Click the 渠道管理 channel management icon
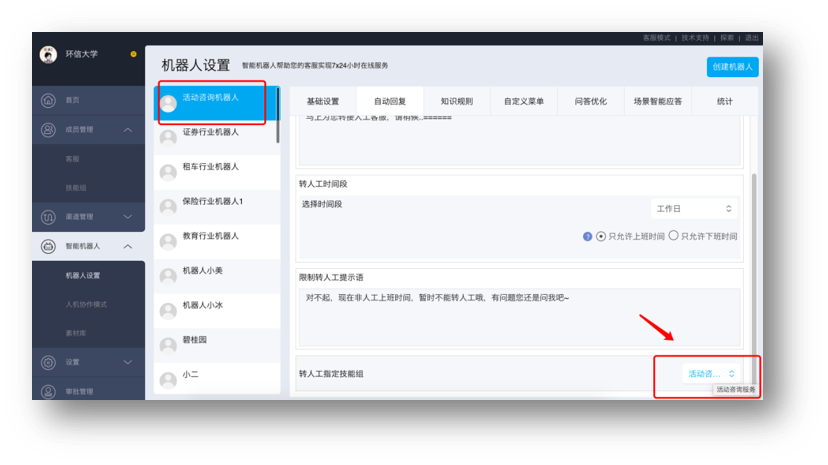 click(48, 217)
